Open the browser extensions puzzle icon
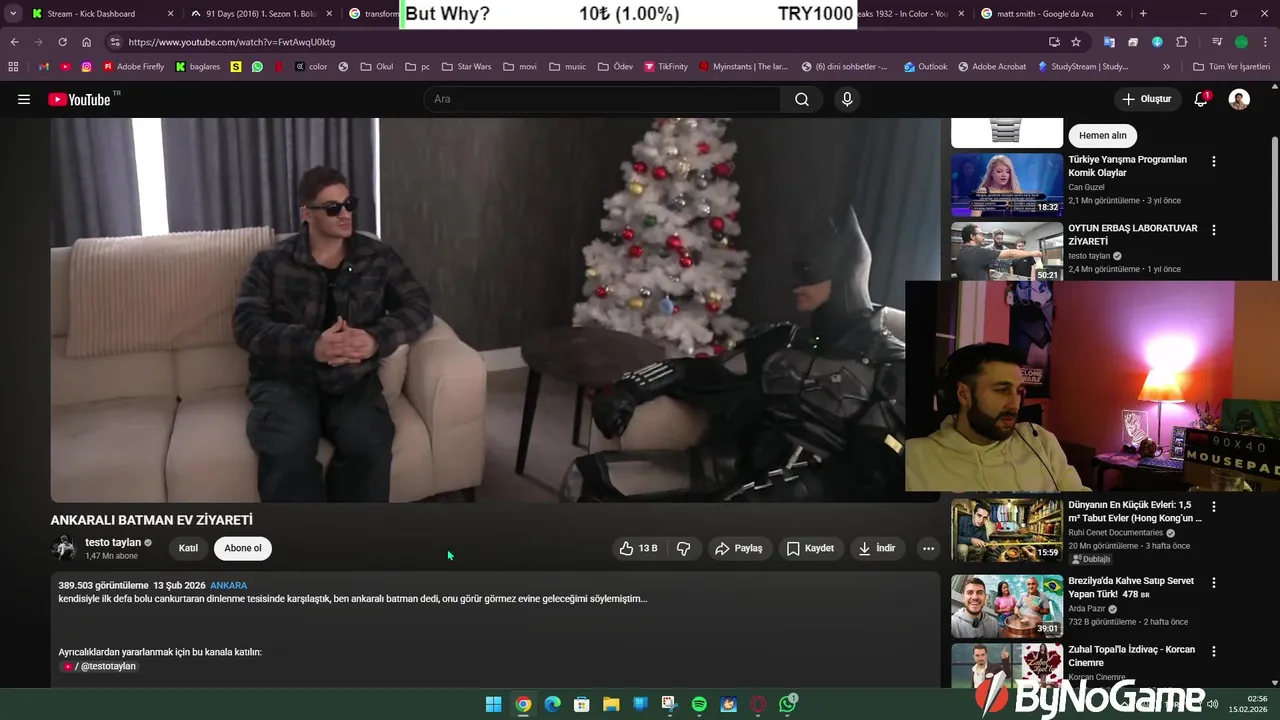Screen dimensions: 1280x720 coord(1182,42)
